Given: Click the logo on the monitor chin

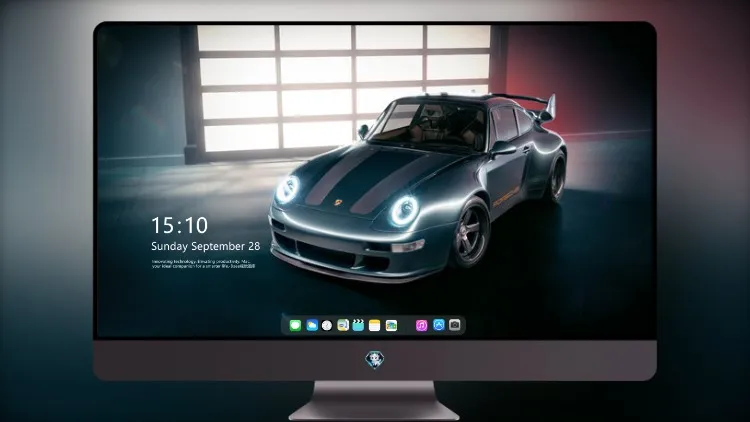Looking at the screenshot, I should tap(375, 360).
